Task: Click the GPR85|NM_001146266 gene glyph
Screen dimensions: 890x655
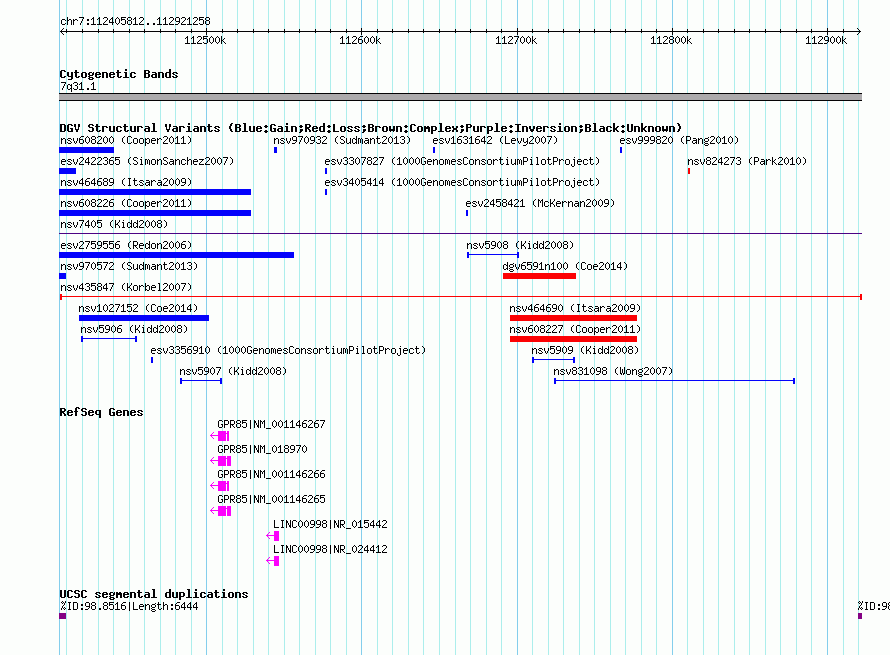Action: [220, 486]
